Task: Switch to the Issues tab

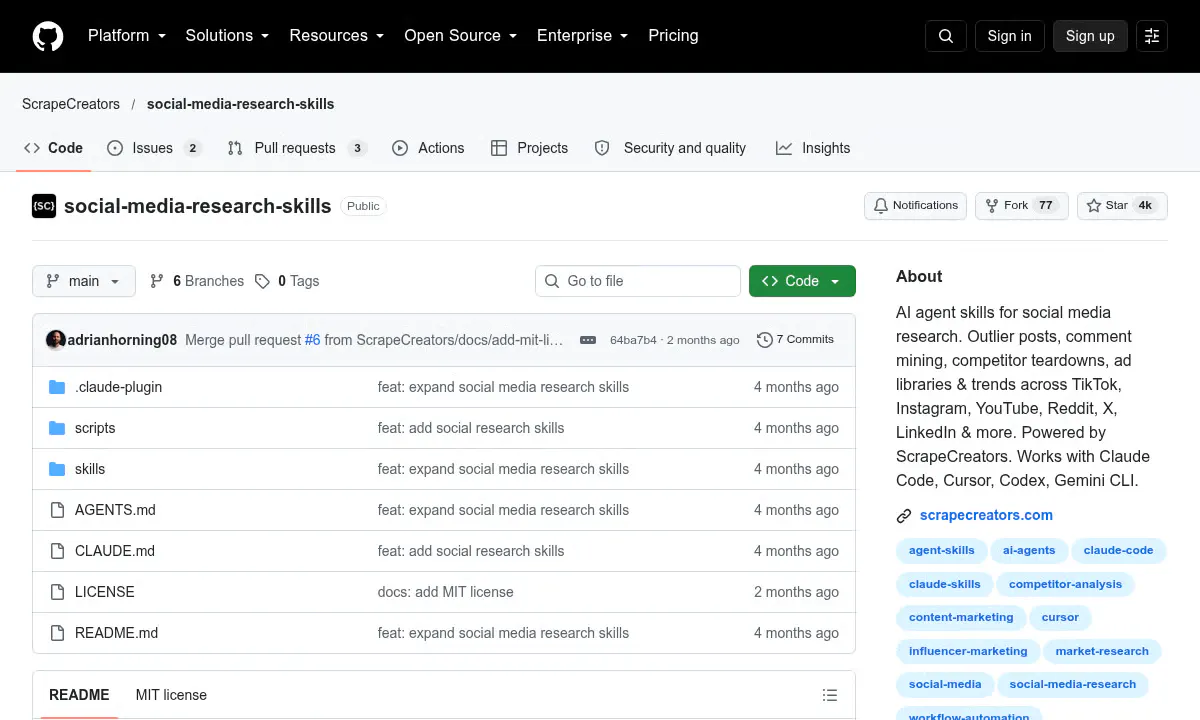Action: (154, 148)
